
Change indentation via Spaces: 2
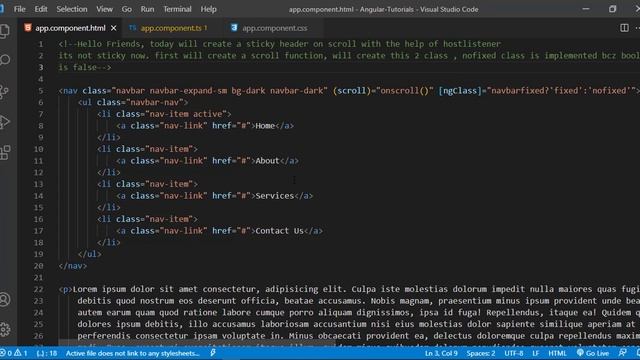coord(481,353)
